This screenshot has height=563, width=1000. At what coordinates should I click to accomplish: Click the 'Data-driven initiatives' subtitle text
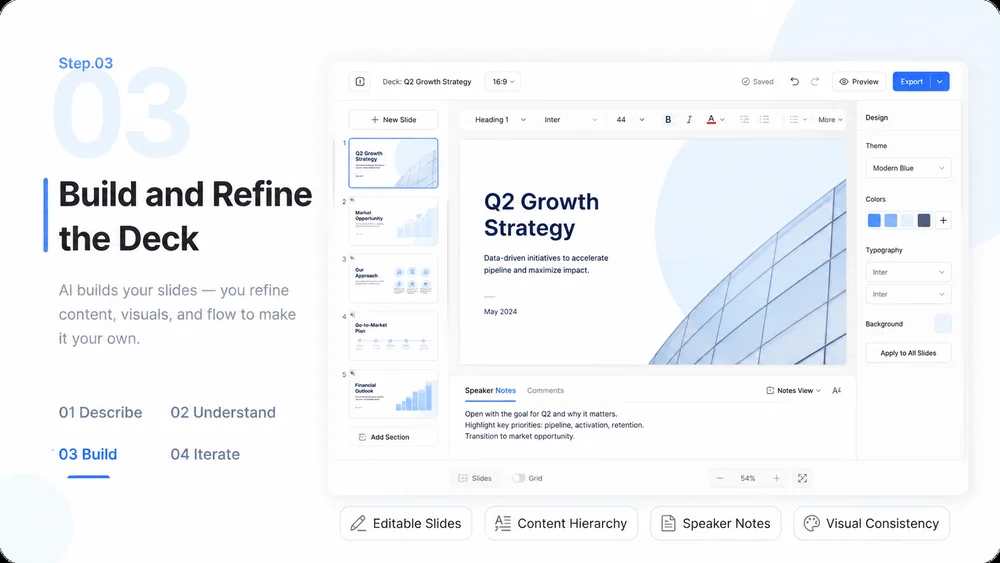point(546,264)
